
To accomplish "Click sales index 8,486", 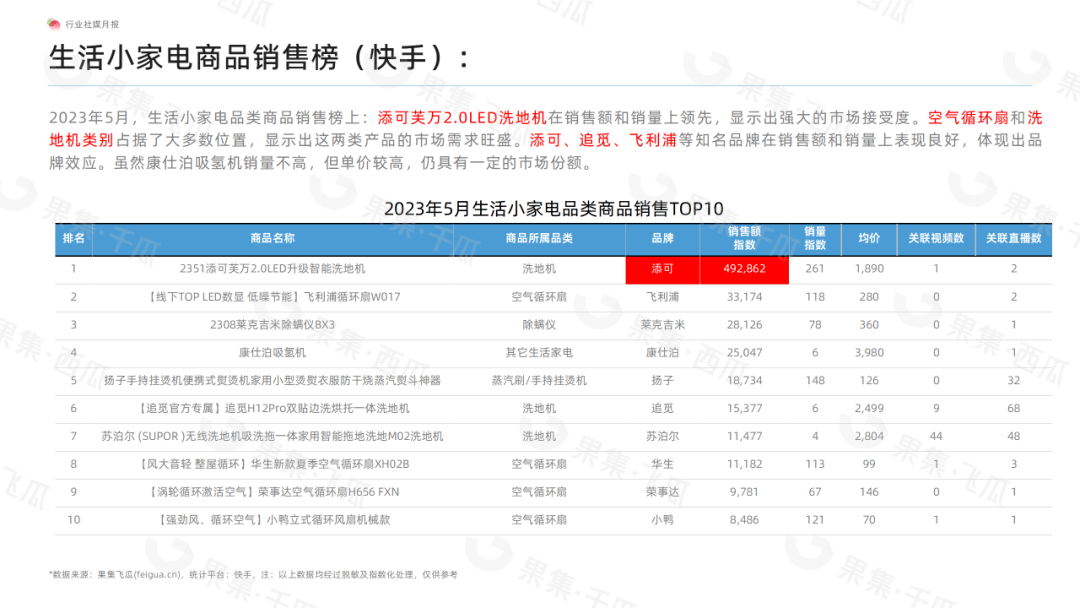I will [x=744, y=520].
